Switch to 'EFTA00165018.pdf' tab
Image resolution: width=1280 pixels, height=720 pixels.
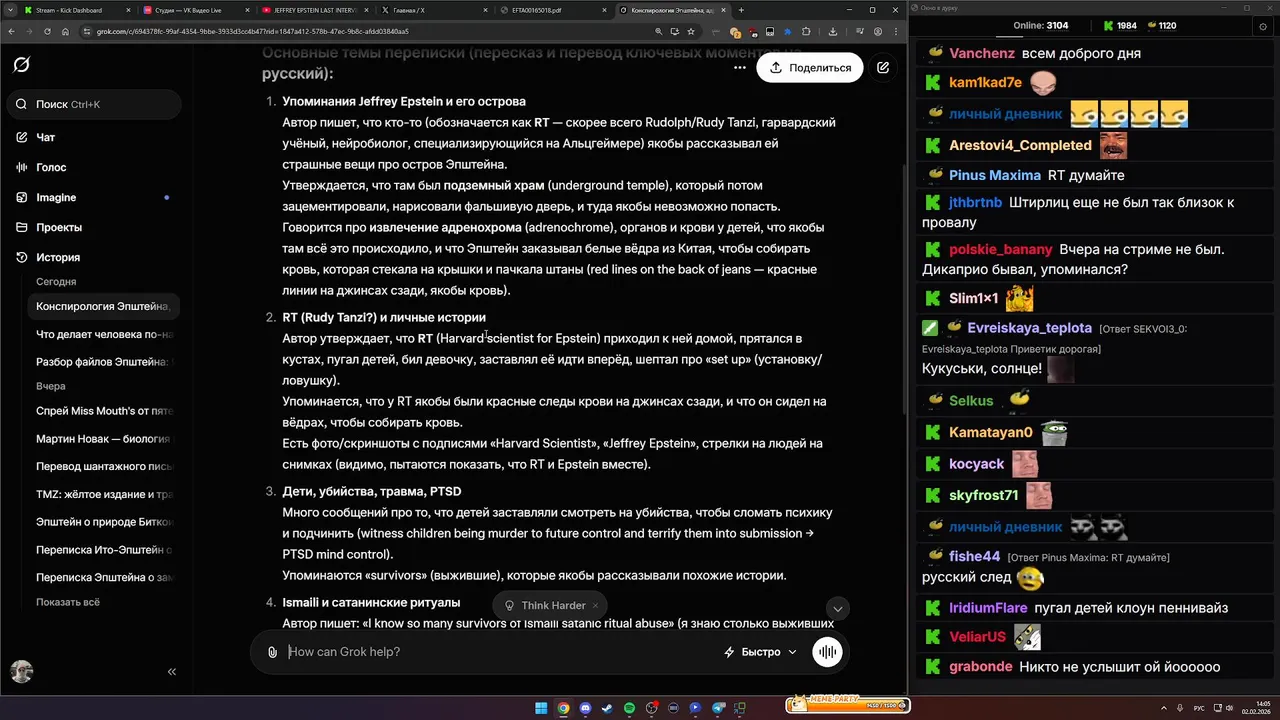pos(553,9)
